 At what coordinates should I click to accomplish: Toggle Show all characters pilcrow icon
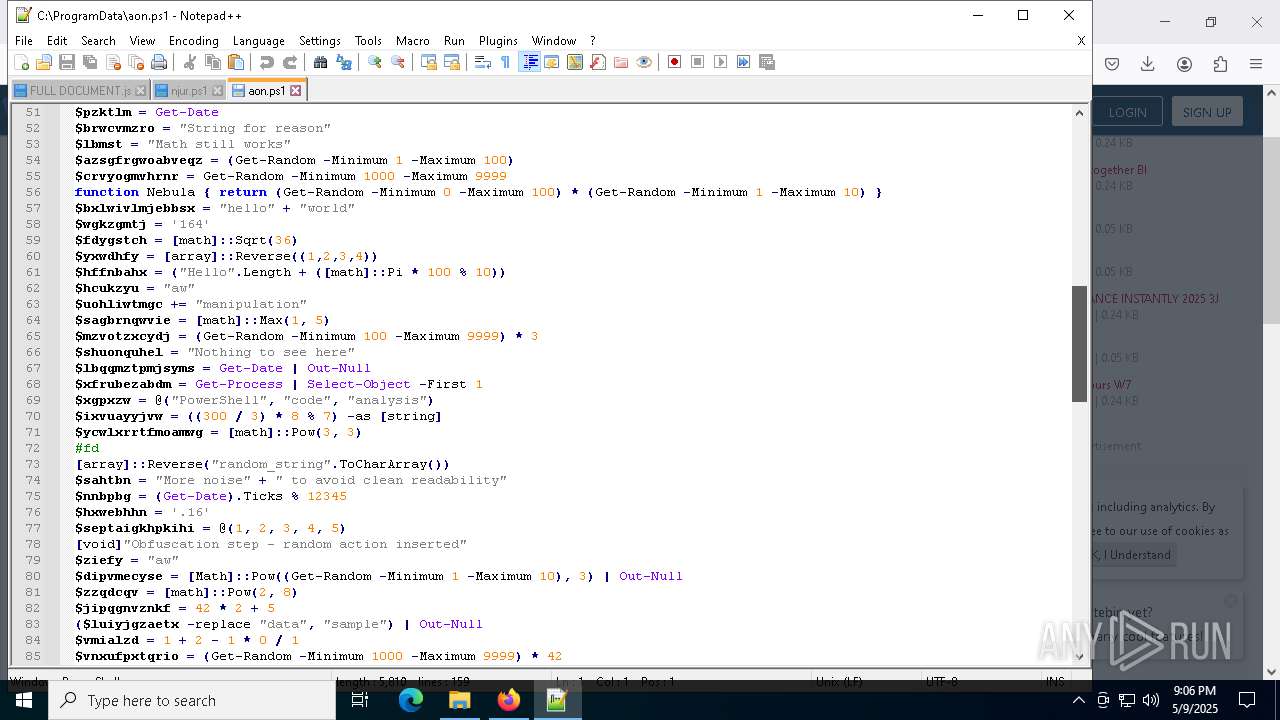pyautogui.click(x=505, y=62)
